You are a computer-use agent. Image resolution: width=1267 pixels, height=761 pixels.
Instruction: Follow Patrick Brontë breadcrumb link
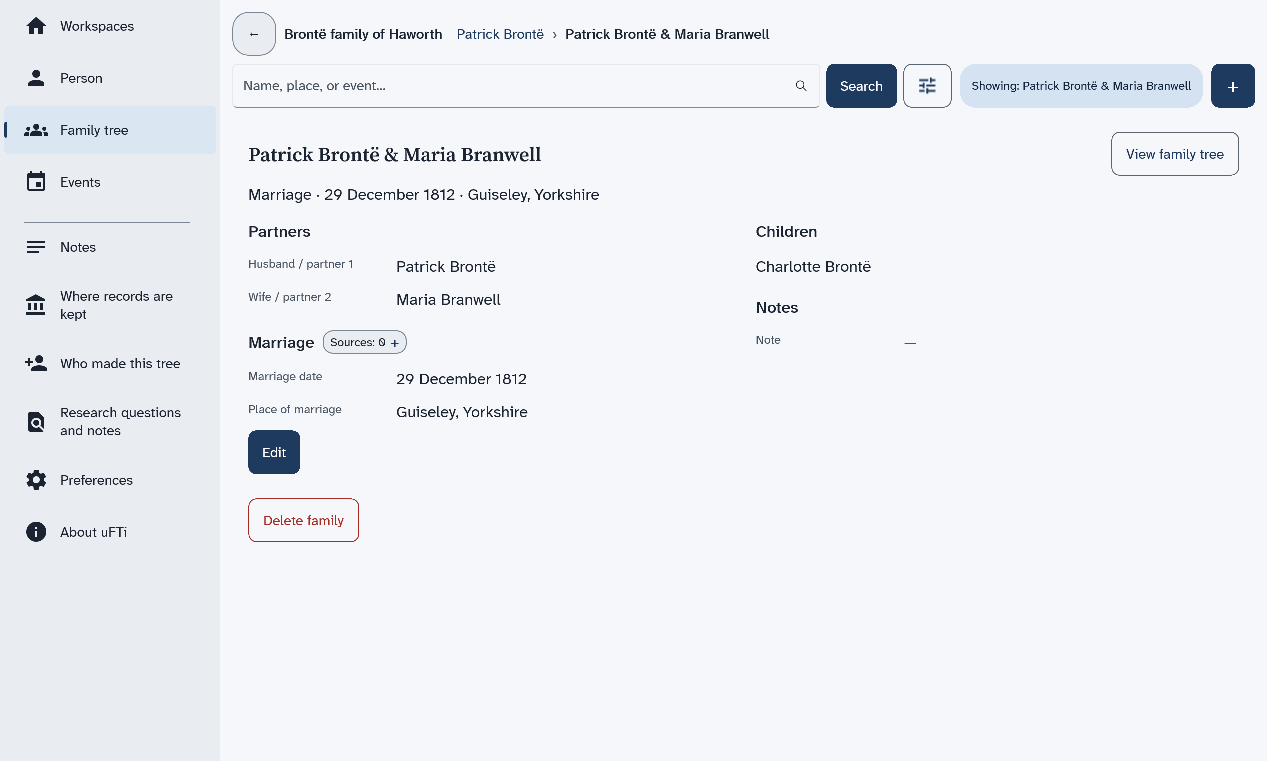pyautogui.click(x=500, y=34)
